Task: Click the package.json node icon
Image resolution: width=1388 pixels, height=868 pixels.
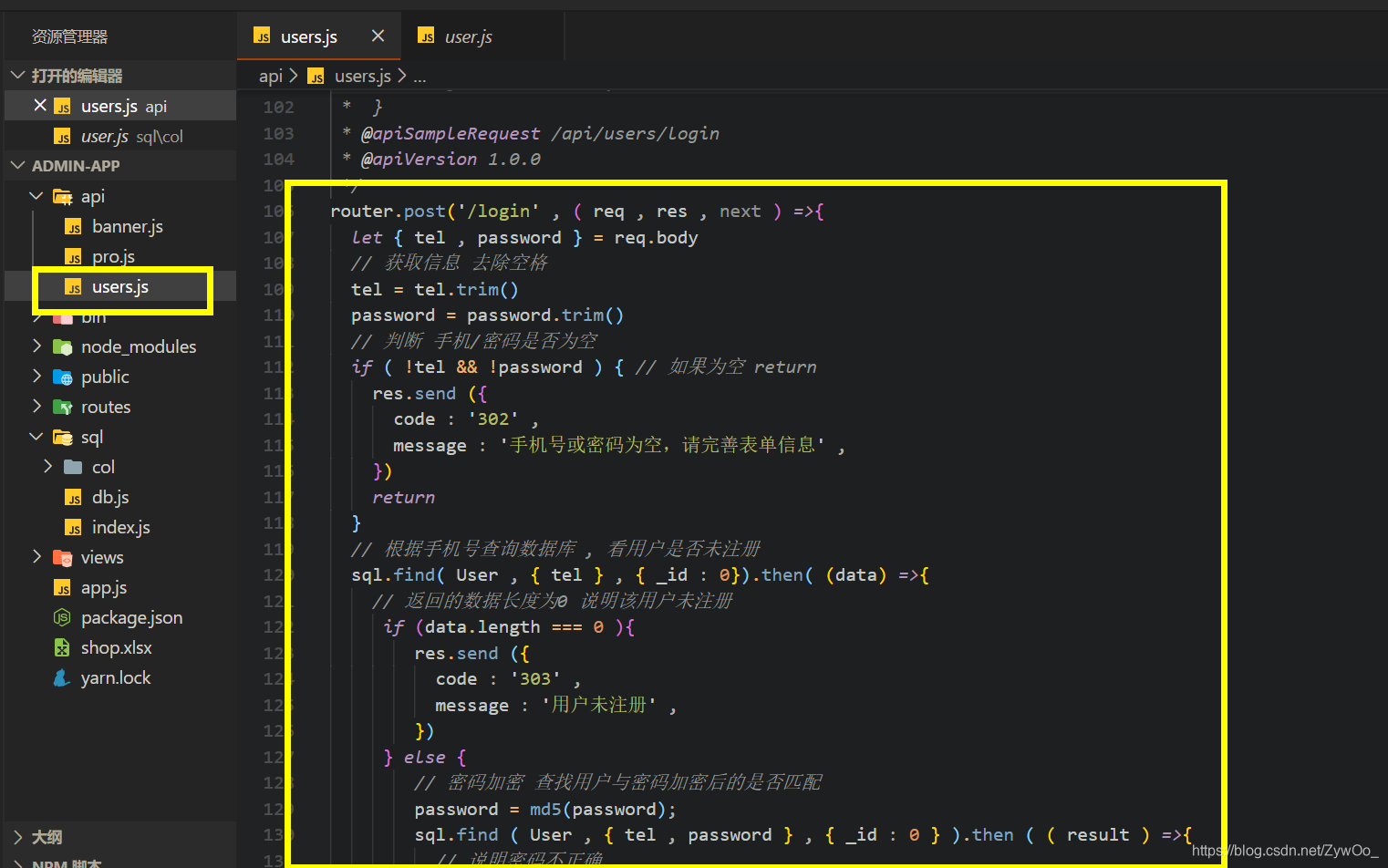Action: click(x=62, y=618)
